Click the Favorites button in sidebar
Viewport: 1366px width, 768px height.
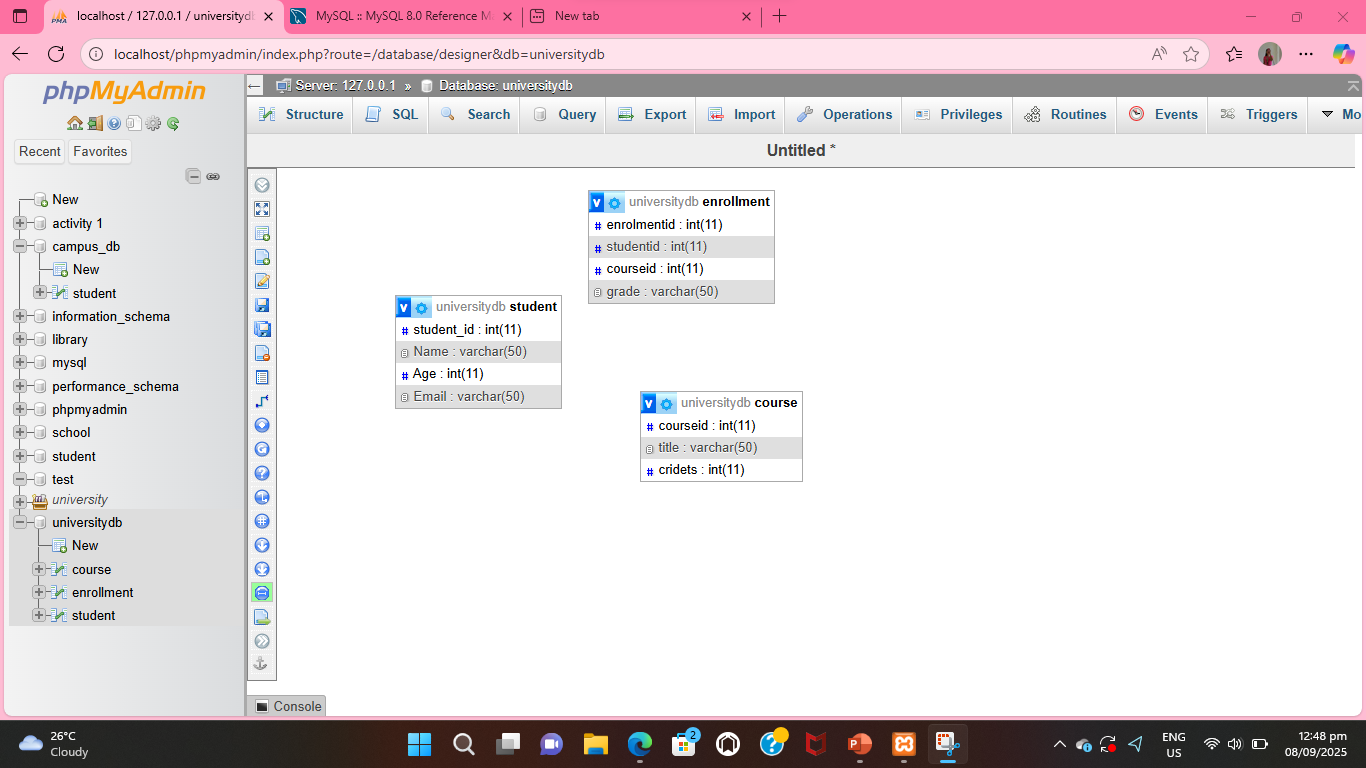(100, 152)
